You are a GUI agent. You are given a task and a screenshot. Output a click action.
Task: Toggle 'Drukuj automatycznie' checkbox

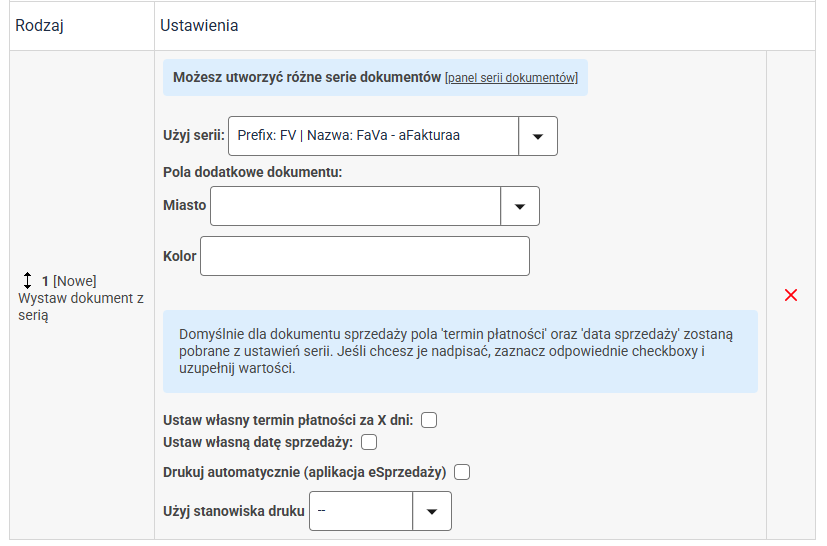click(x=462, y=472)
